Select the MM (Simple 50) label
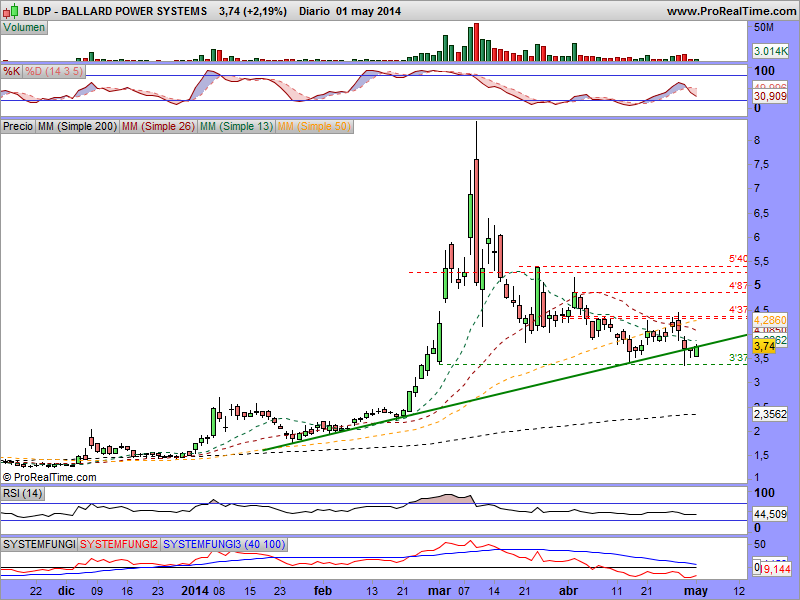Image resolution: width=800 pixels, height=600 pixels. point(314,126)
